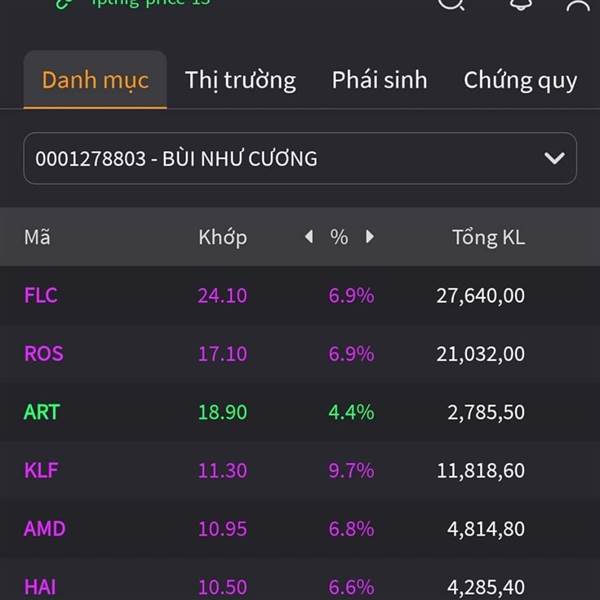Open the FLC stock row

coord(300,295)
